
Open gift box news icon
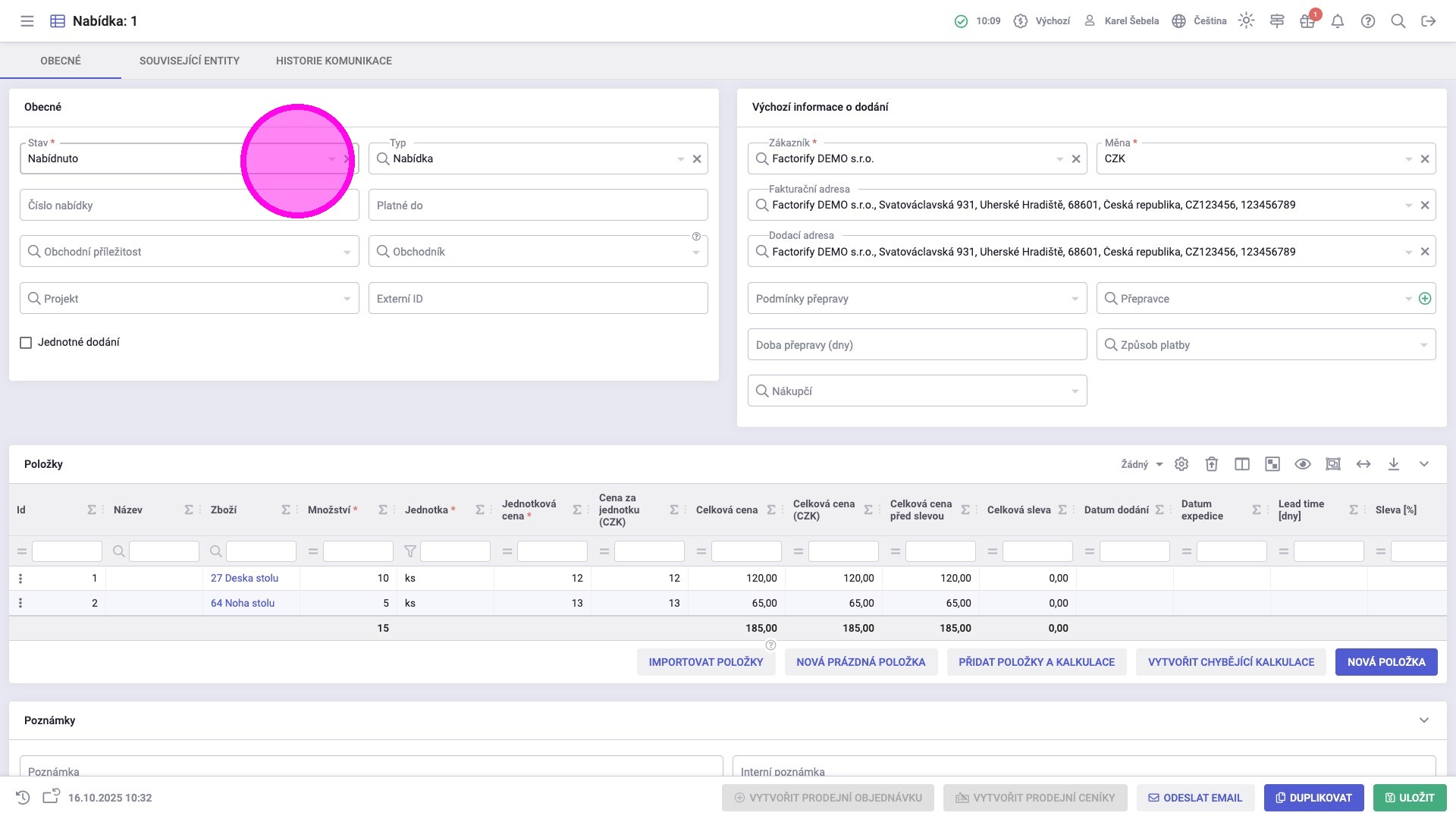(x=1307, y=21)
